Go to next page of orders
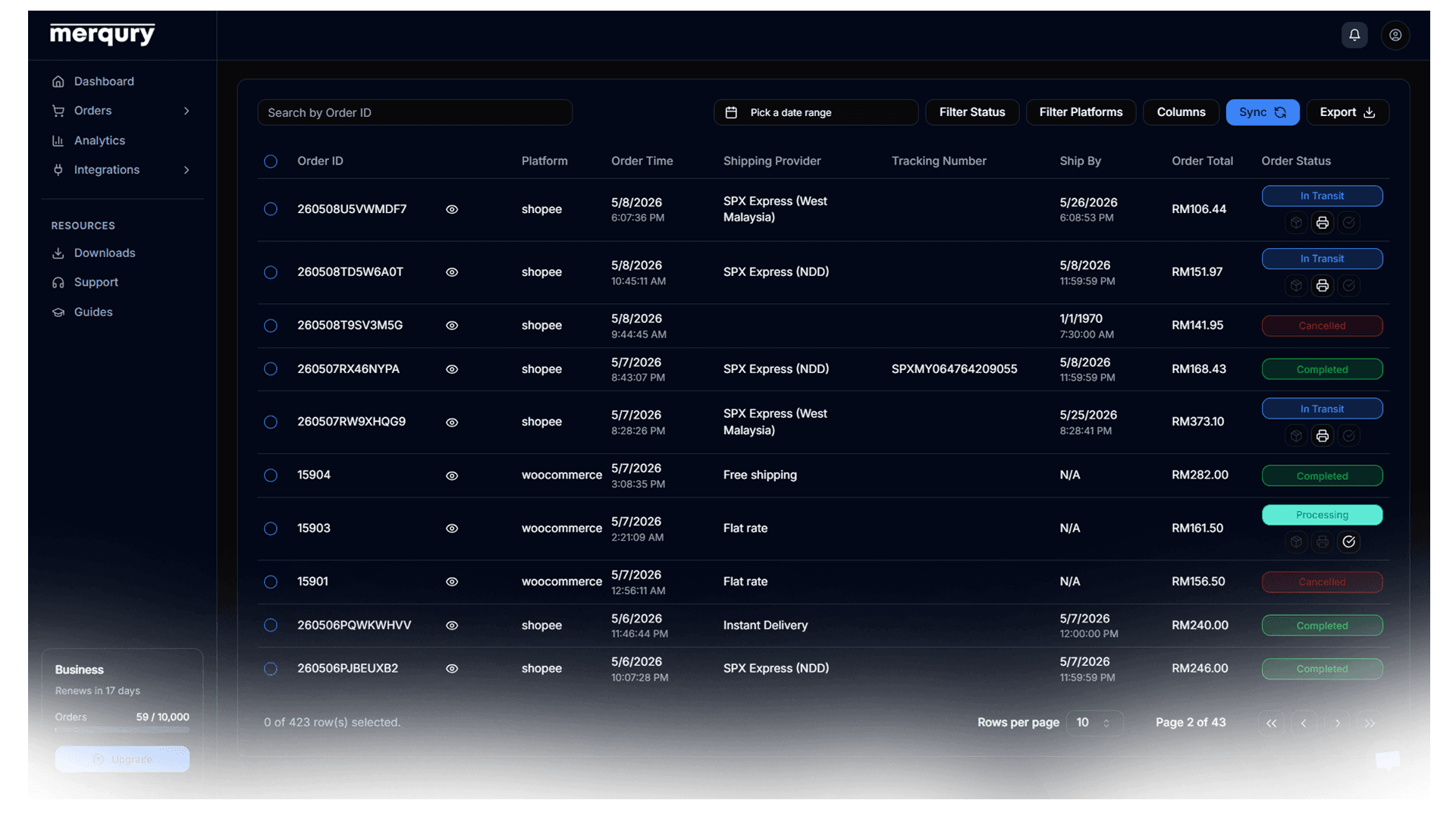Screen dimensions: 1456x819 [x=1338, y=723]
